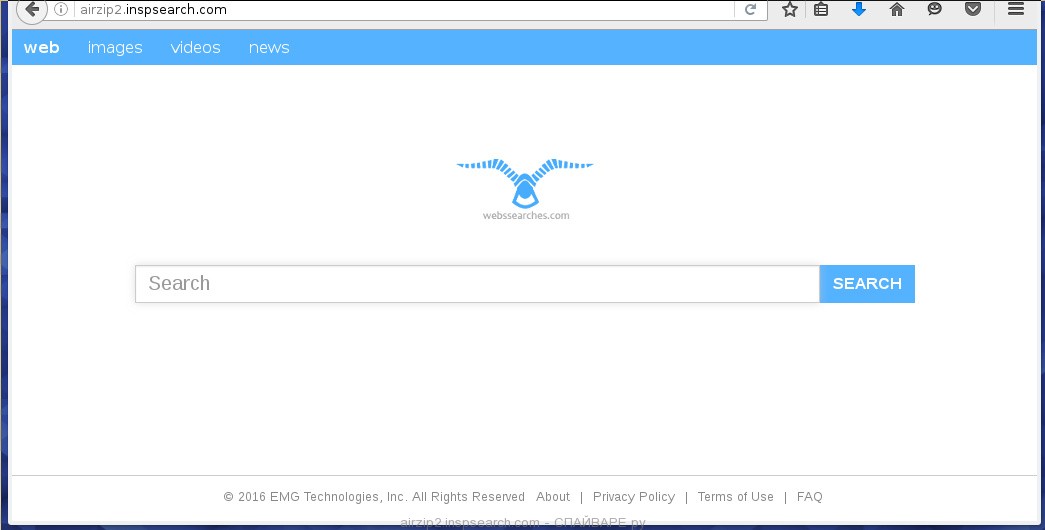Viewport: 1045px width, 530px height.
Task: Open the Terms of Use footer link
Action: pos(736,497)
